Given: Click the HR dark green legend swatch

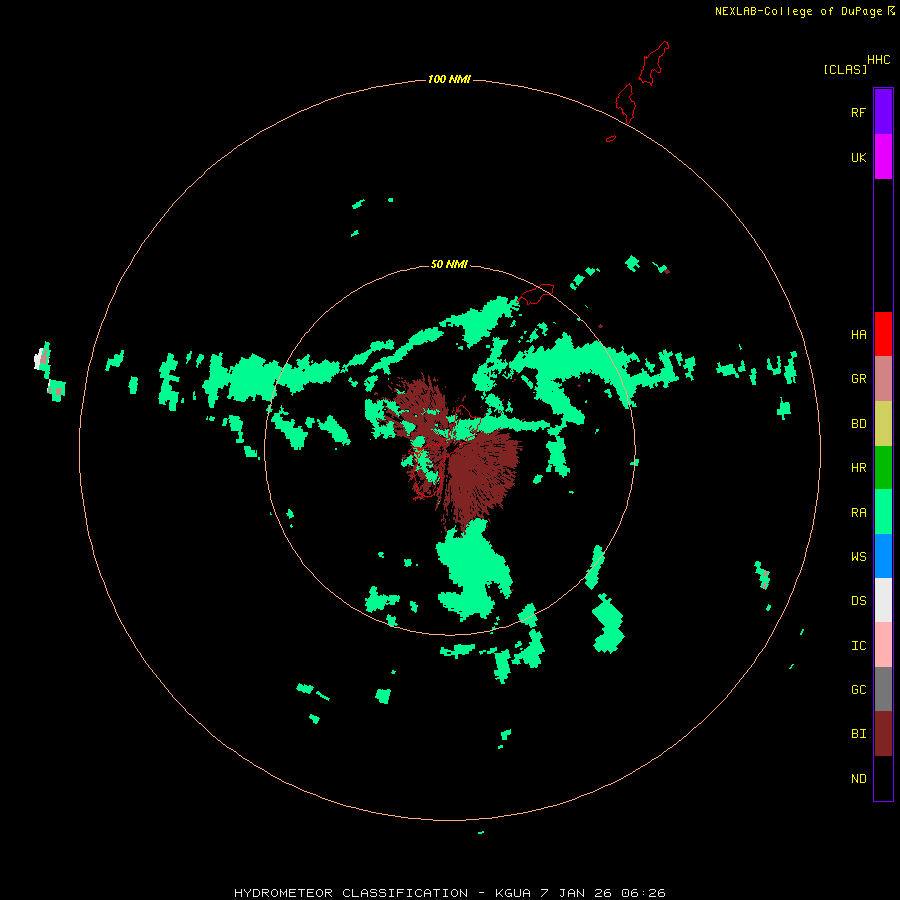Looking at the screenshot, I should [x=883, y=468].
